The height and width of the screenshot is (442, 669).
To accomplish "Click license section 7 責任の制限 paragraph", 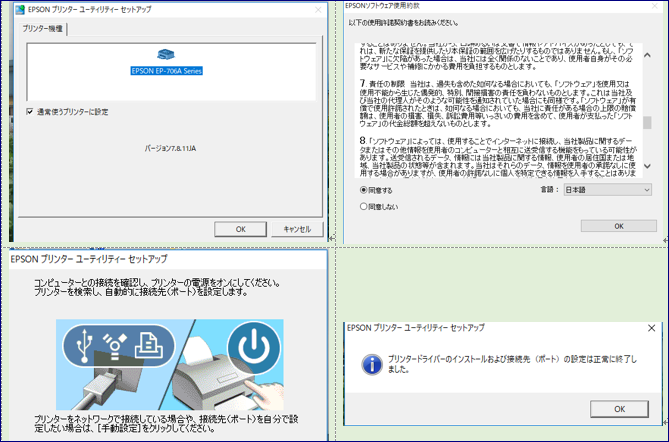I will coord(497,104).
